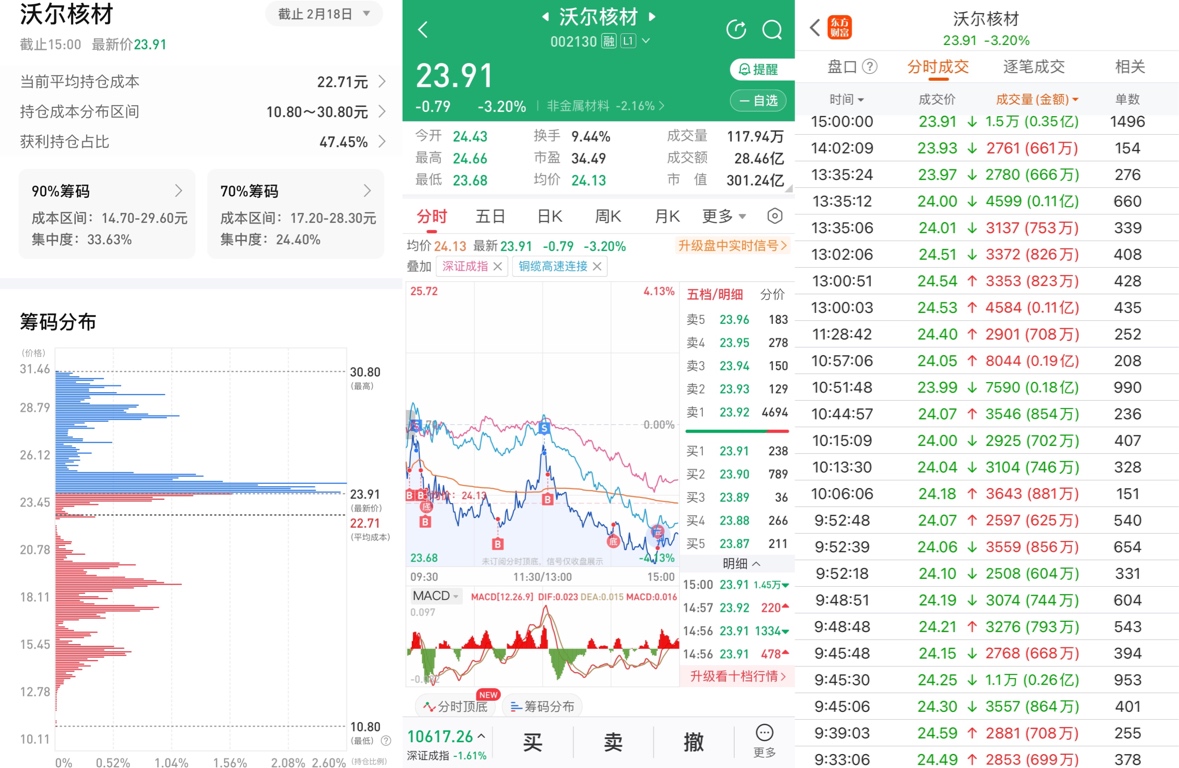This screenshot has height=768, width=1179.
Task: Open the 非金属材料 sector link
Action: coord(605,106)
